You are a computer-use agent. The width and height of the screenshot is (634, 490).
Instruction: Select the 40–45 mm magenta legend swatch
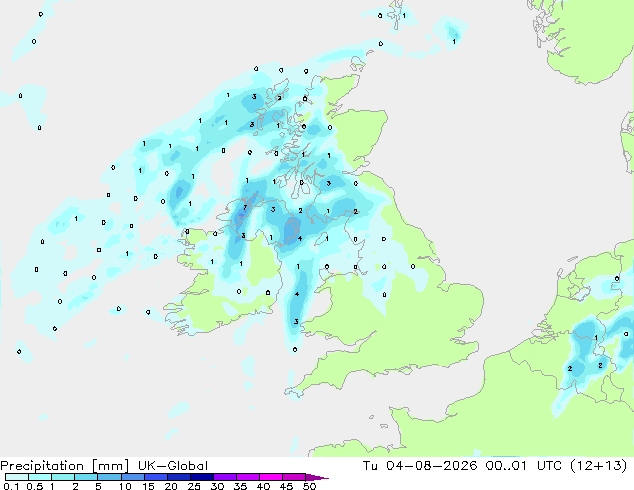[x=271, y=477]
